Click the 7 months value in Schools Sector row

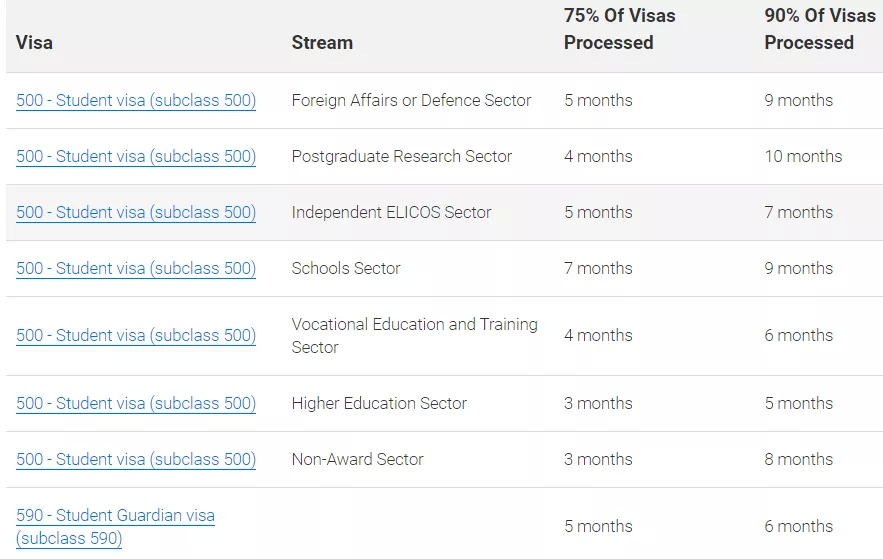598,268
